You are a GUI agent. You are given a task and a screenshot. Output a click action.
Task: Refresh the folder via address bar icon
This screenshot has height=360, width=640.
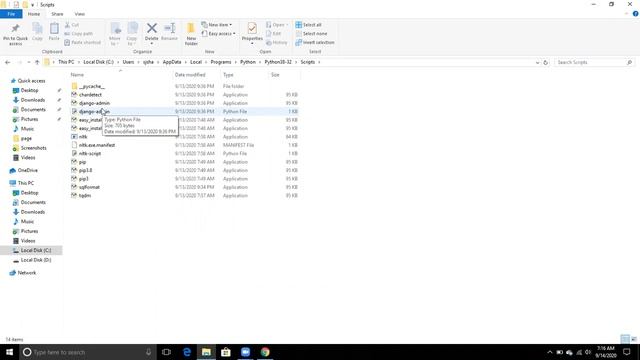pyautogui.click(x=545, y=62)
